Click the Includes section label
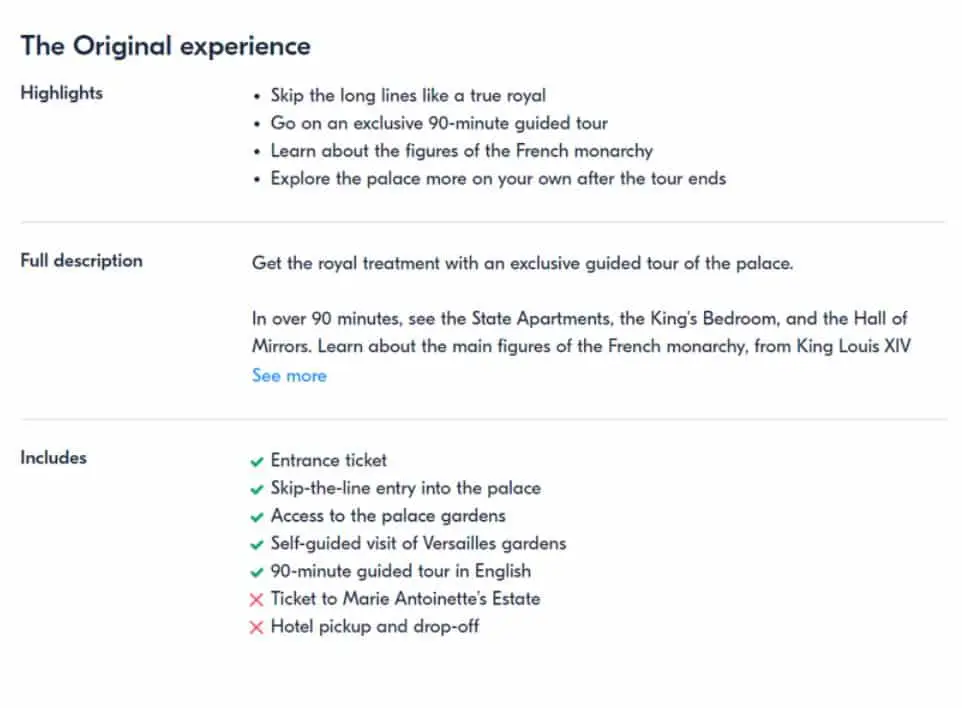The height and width of the screenshot is (708, 962). pyautogui.click(x=53, y=458)
